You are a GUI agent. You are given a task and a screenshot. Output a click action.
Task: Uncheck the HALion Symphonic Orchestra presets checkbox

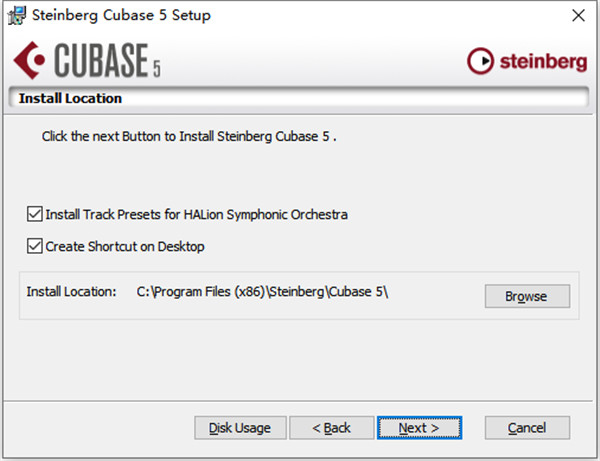coord(36,214)
